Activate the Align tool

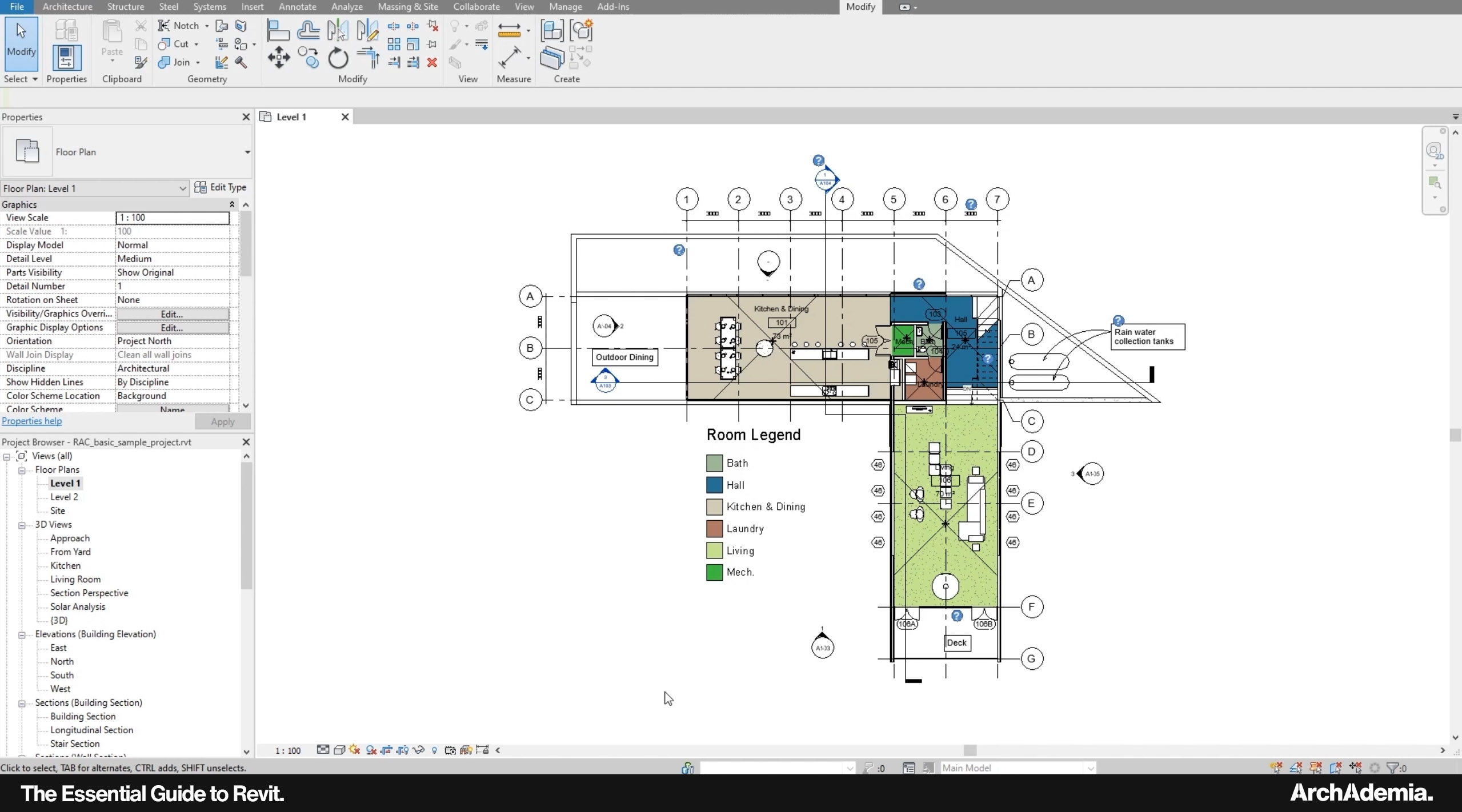coord(278,30)
